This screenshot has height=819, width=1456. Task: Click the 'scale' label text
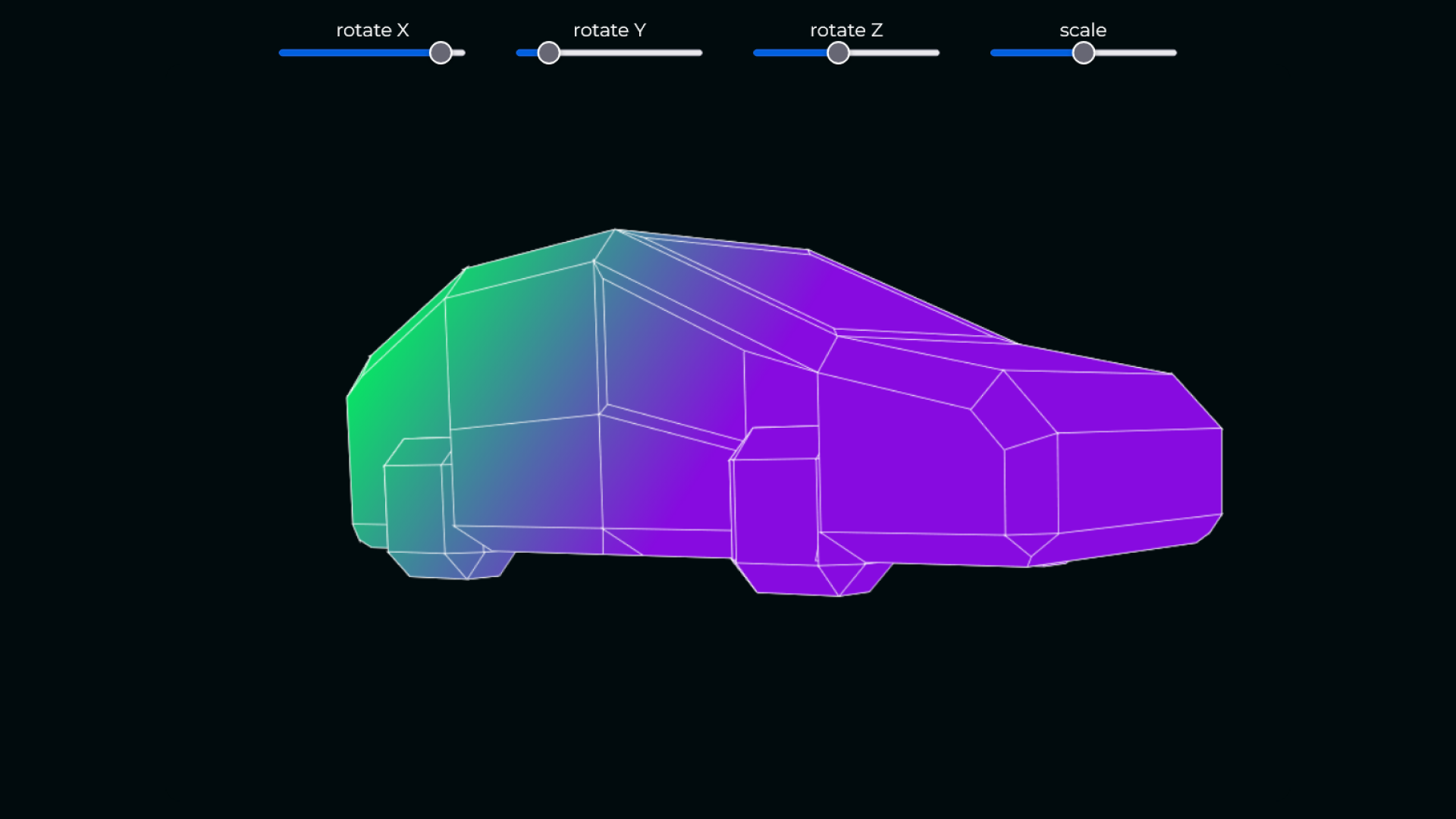(1083, 30)
